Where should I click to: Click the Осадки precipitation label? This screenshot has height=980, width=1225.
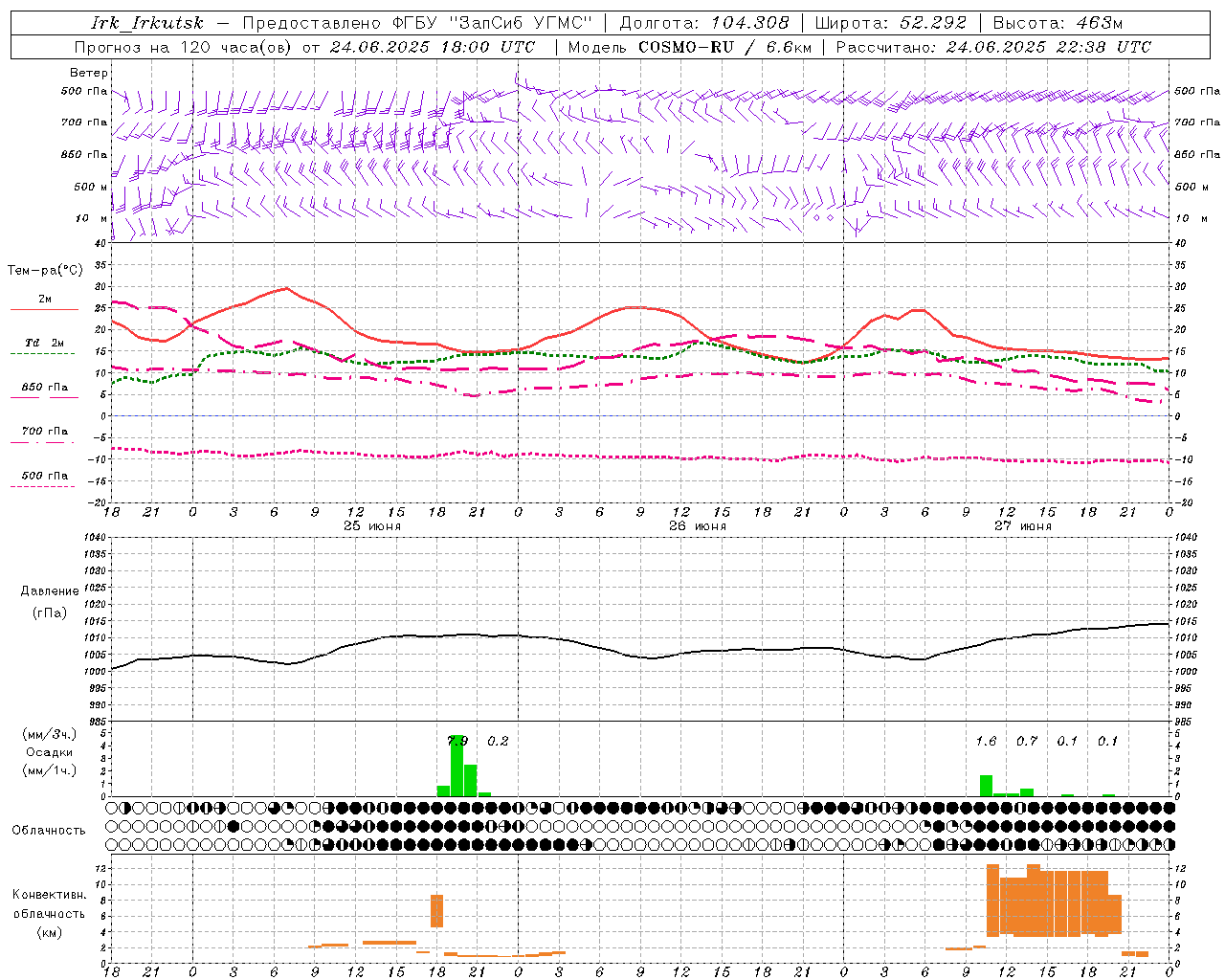click(x=50, y=752)
